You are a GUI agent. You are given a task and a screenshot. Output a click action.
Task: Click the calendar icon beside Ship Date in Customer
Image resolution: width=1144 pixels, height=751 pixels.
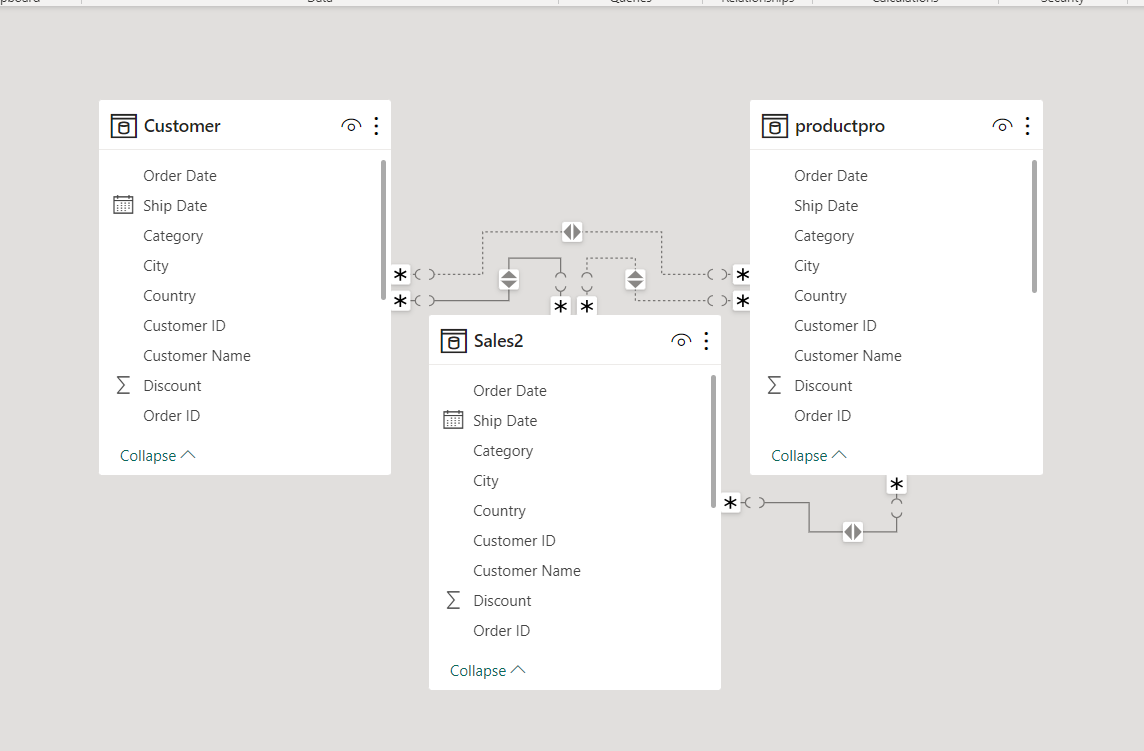[x=122, y=205]
